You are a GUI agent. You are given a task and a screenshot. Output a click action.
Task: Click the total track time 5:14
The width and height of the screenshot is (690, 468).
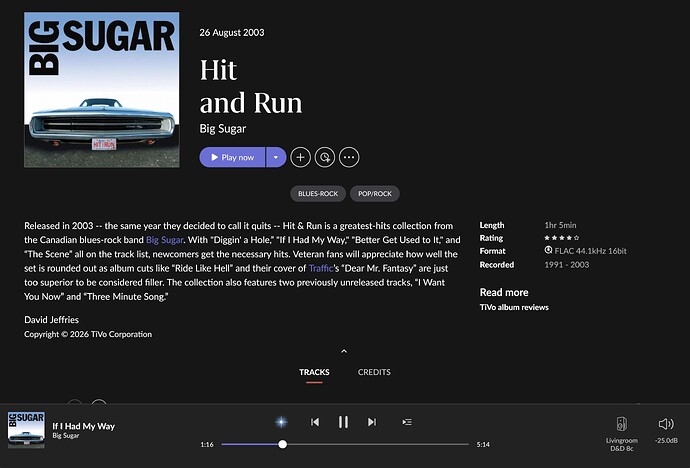click(483, 444)
